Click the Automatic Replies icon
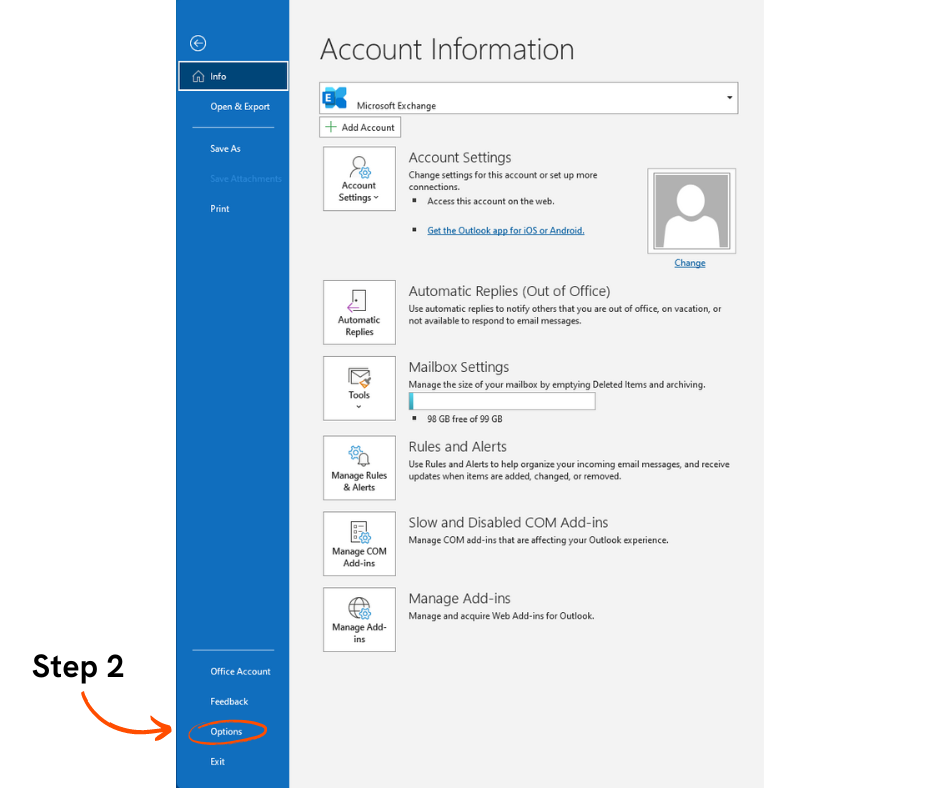This screenshot has width=940, height=788. click(359, 312)
